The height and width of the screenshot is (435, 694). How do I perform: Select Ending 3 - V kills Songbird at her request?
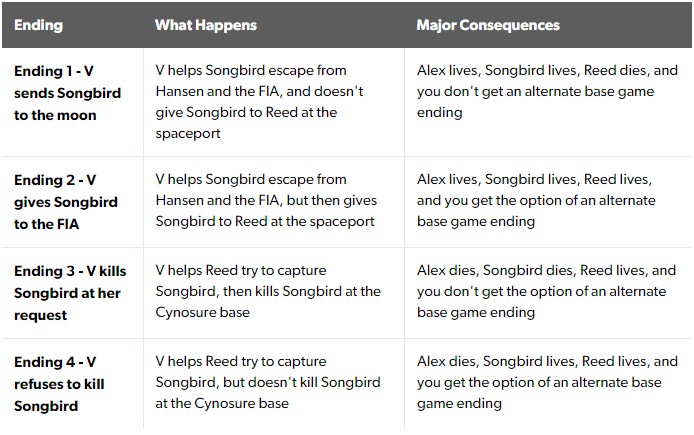tap(70, 293)
